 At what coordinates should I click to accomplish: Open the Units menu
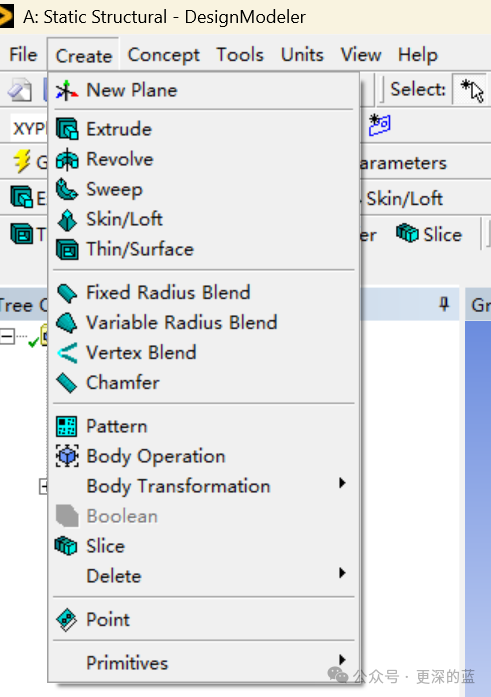[302, 55]
